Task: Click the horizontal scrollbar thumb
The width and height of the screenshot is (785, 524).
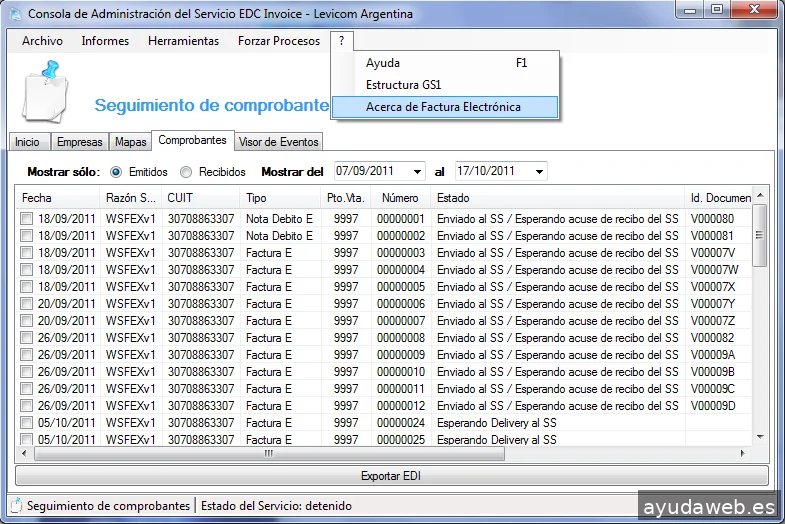Action: click(268, 451)
